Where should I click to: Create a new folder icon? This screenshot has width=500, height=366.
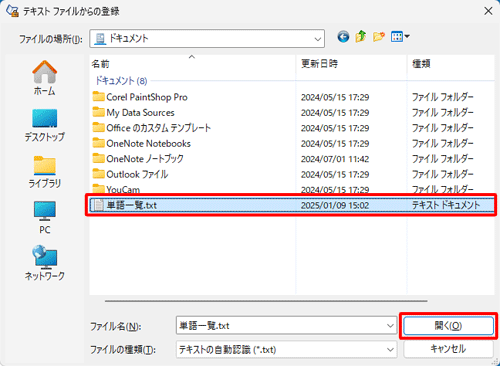pos(379,37)
